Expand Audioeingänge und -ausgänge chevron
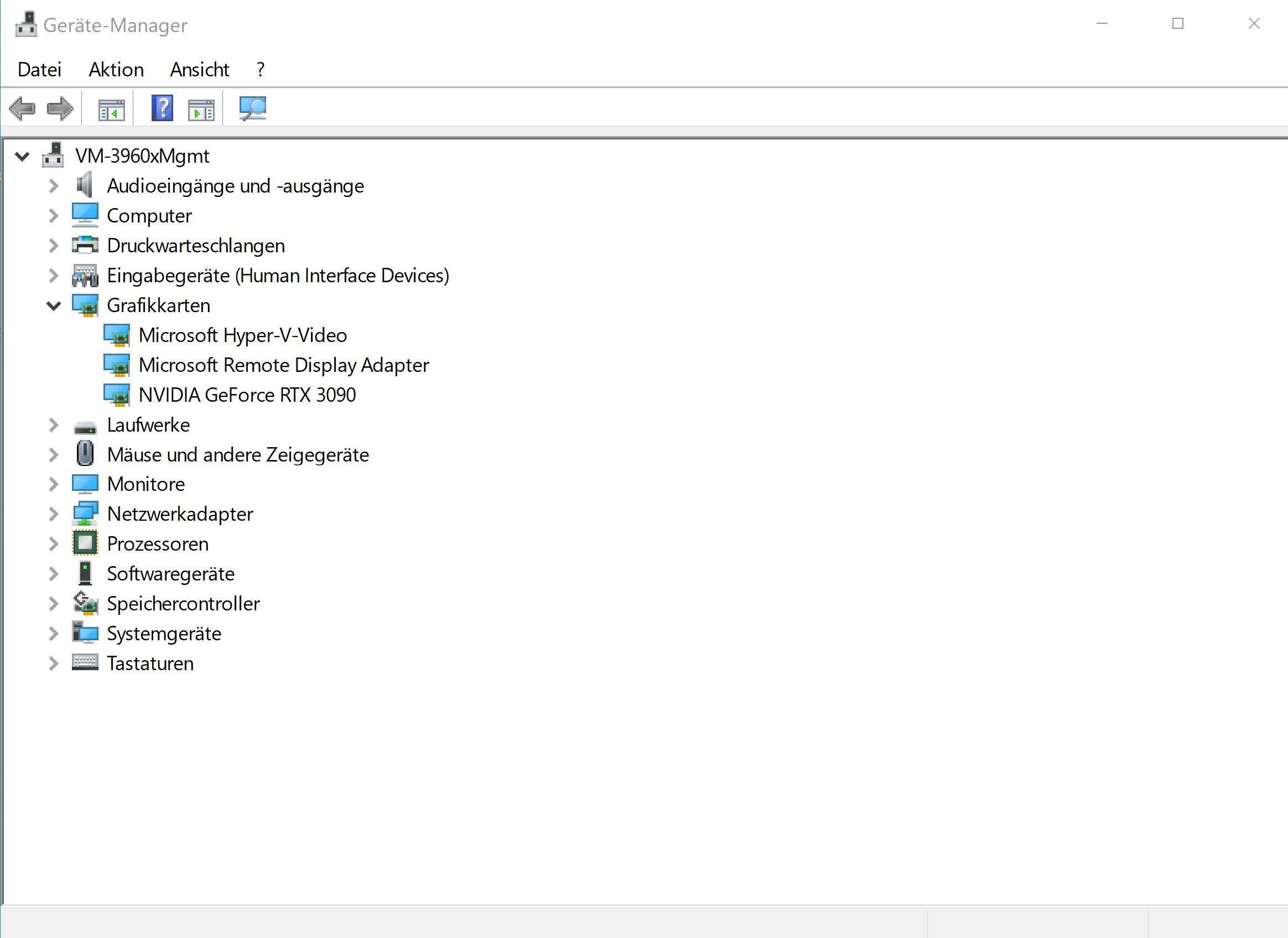 53,186
